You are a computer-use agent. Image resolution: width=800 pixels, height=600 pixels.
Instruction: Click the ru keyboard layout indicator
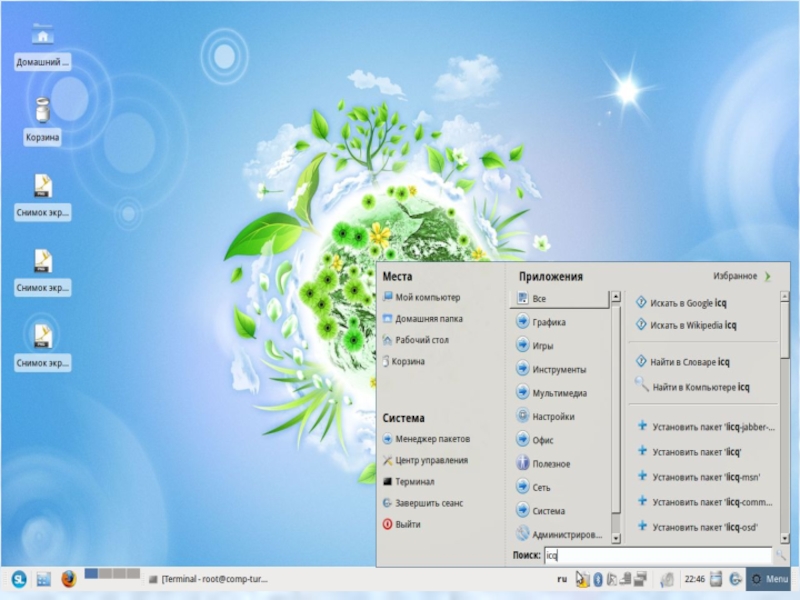point(562,579)
